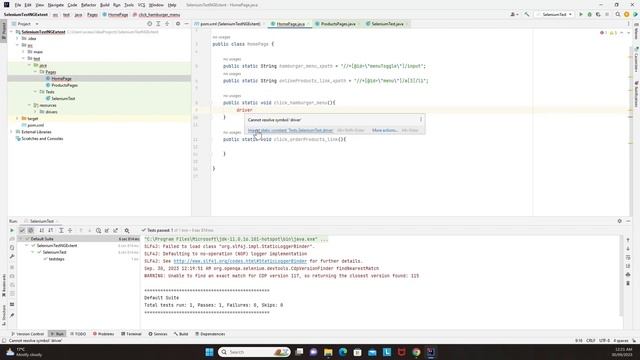Rerun tests with the Run panel play icon
The width and height of the screenshot is (640, 360).
[12, 231]
